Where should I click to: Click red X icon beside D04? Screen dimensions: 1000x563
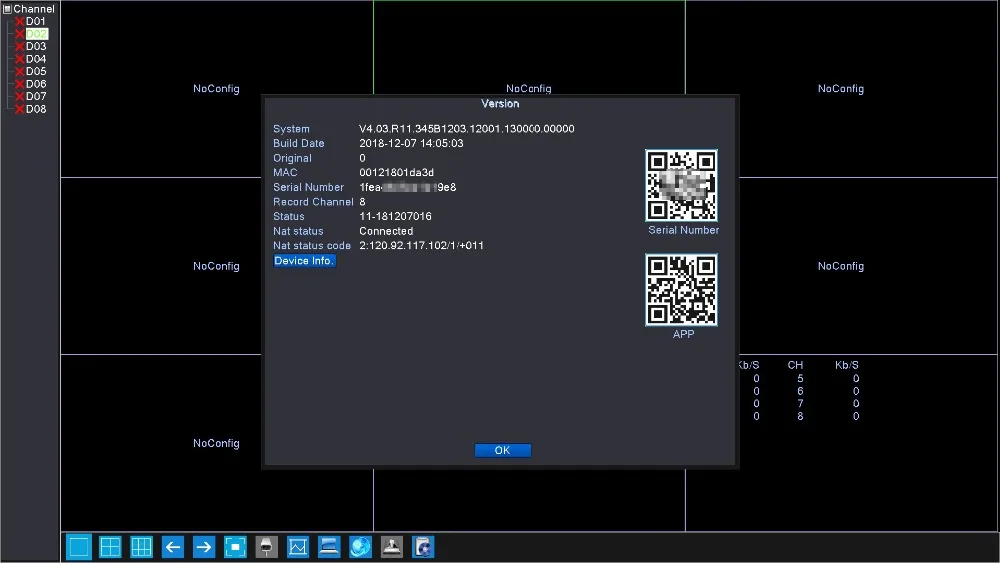click(20, 59)
